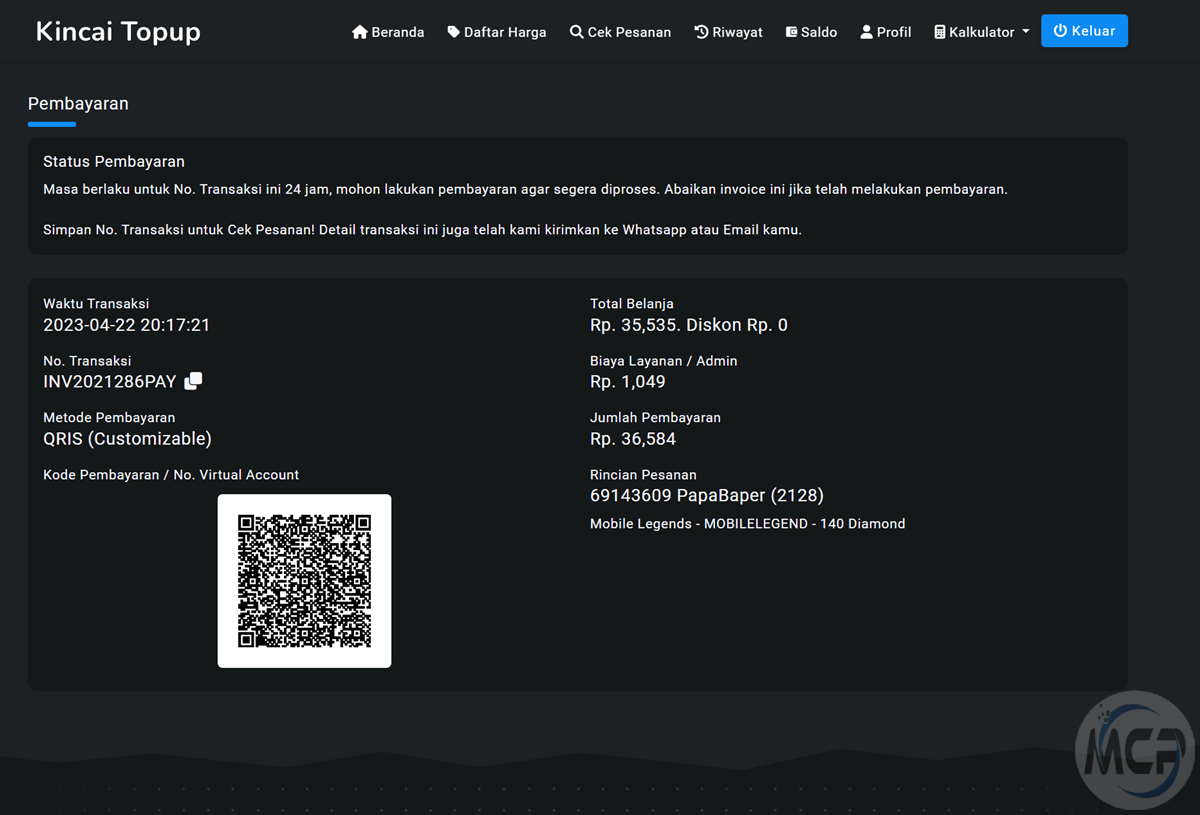Screen dimensions: 1200x815
Task: Click the wallet icon beside Saldo
Action: [791, 32]
